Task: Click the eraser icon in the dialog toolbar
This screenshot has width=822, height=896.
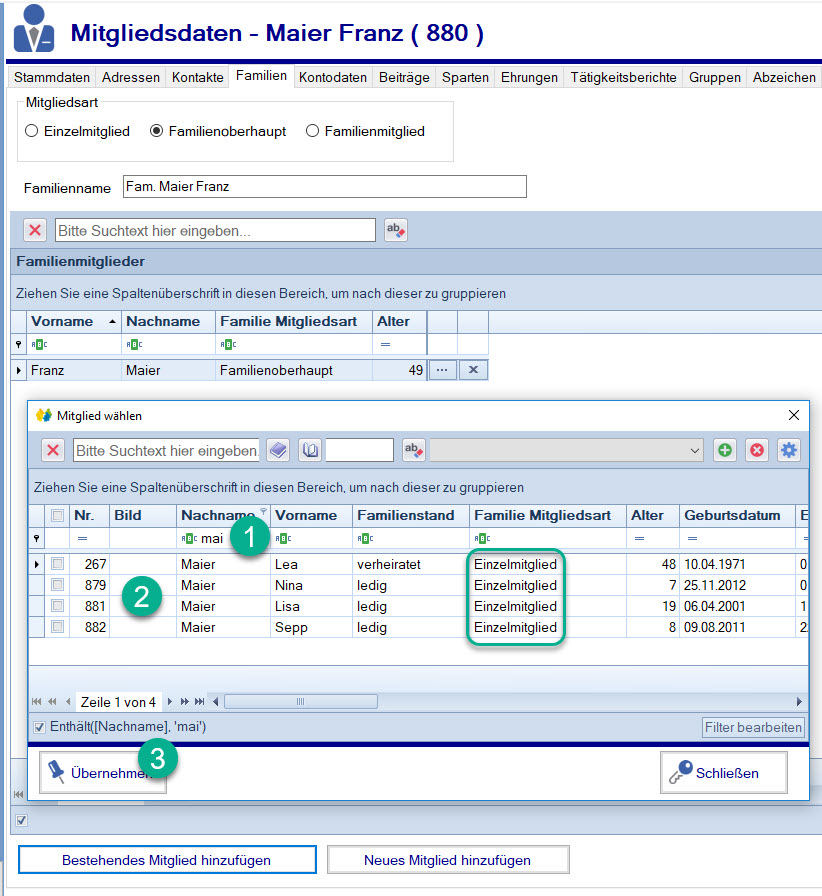Action: [278, 450]
